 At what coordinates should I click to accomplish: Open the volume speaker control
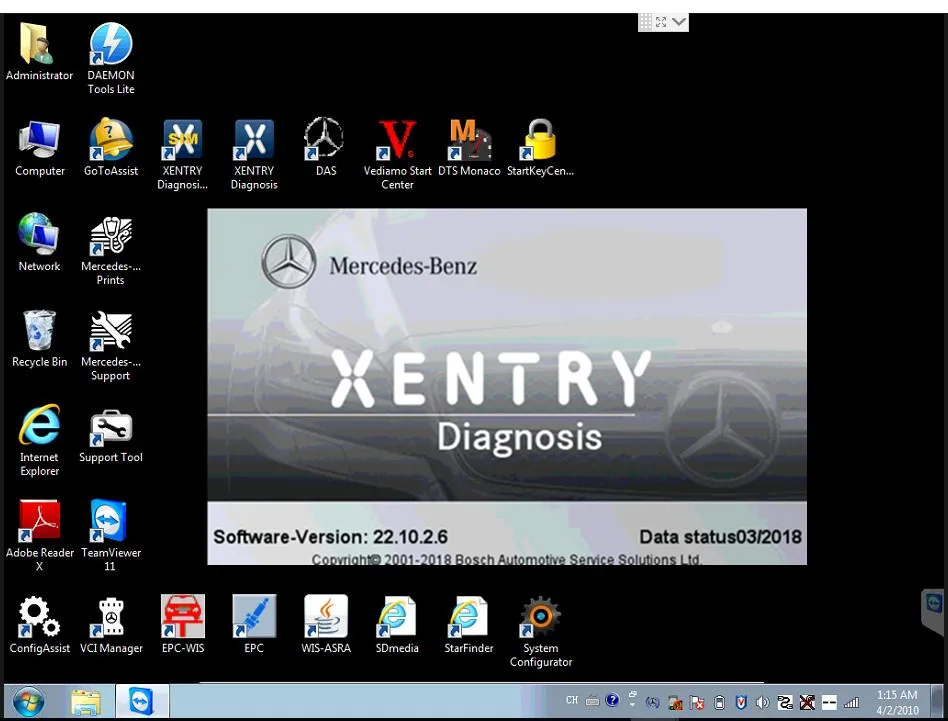762,703
